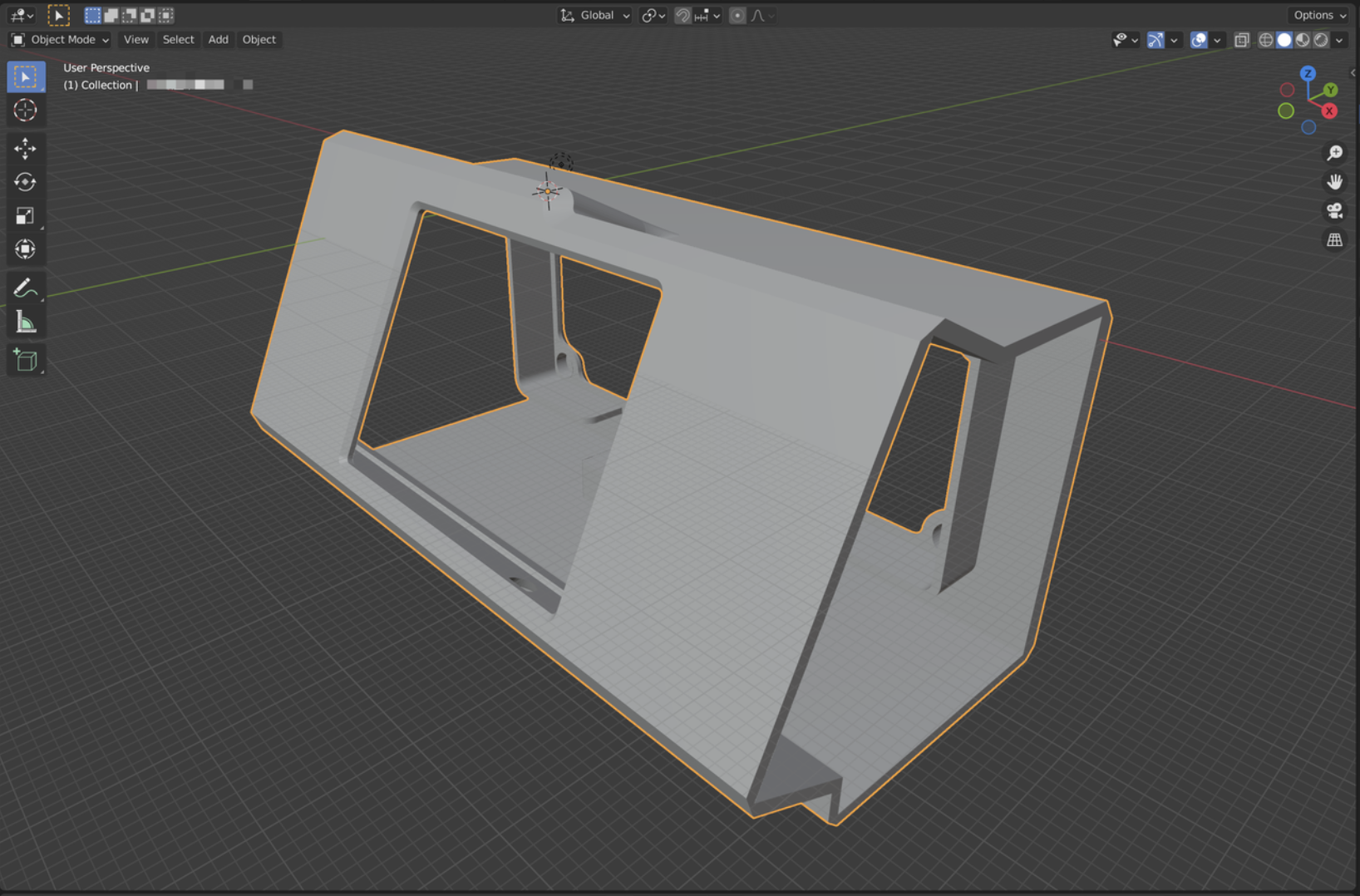Open the Object Mode dropdown
Viewport: 1360px width, 896px height.
[x=61, y=40]
